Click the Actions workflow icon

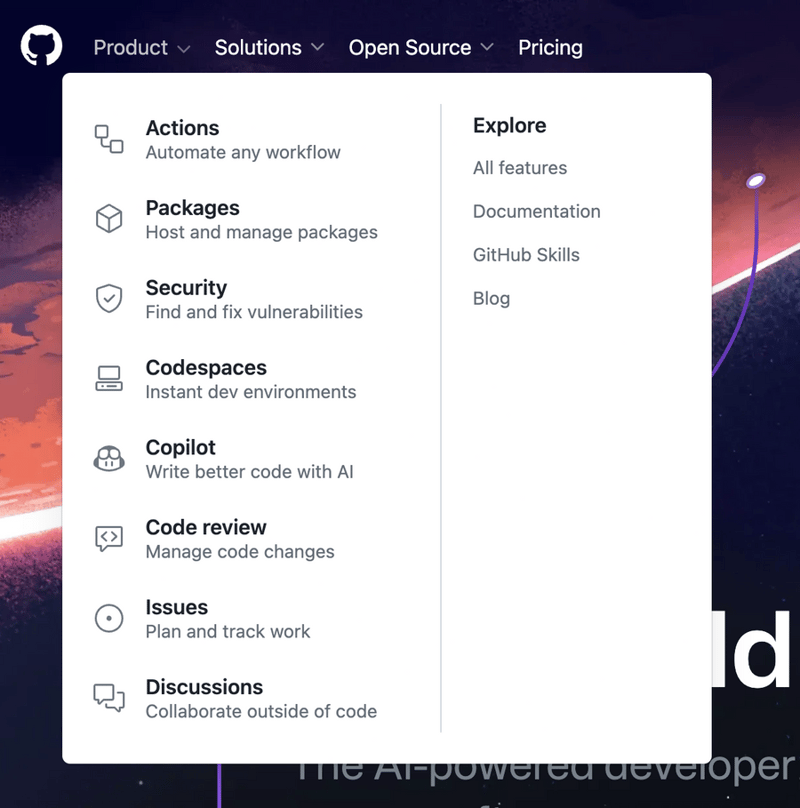coord(108,138)
